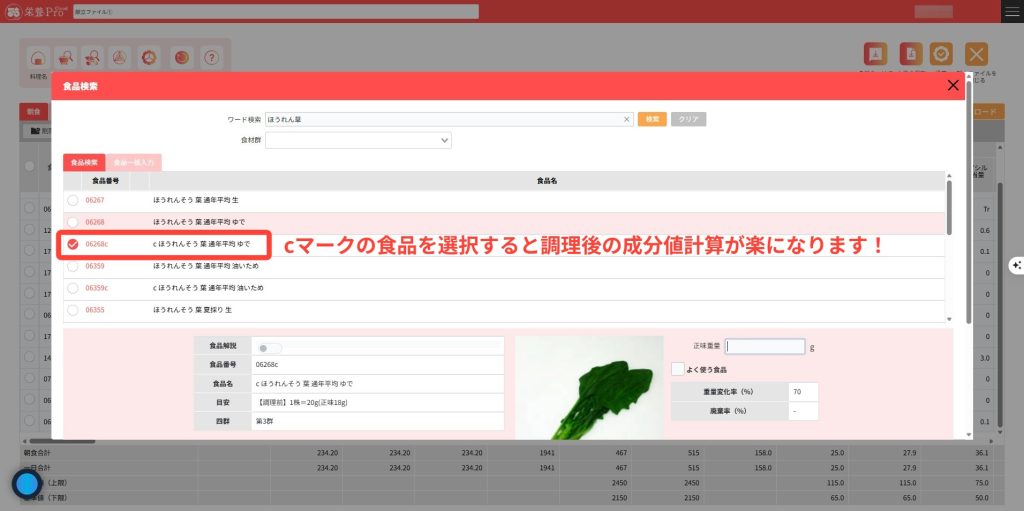Click the checkmark badge toolbar icon

pos(940,55)
